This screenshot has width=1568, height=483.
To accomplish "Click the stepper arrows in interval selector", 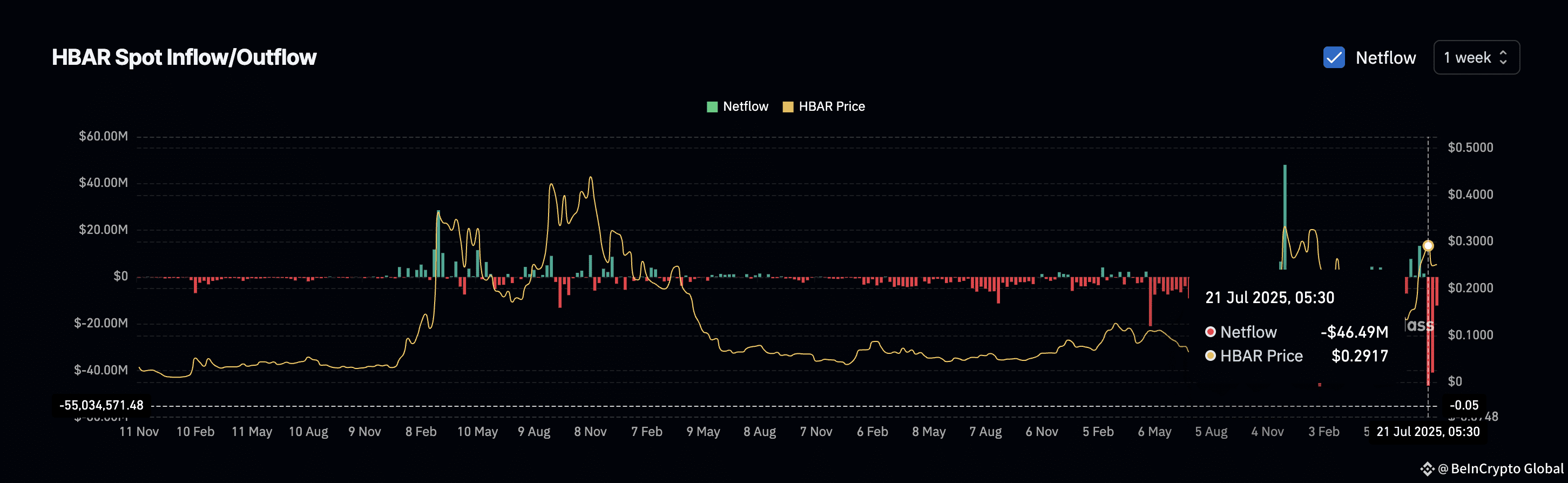I will (1503, 57).
